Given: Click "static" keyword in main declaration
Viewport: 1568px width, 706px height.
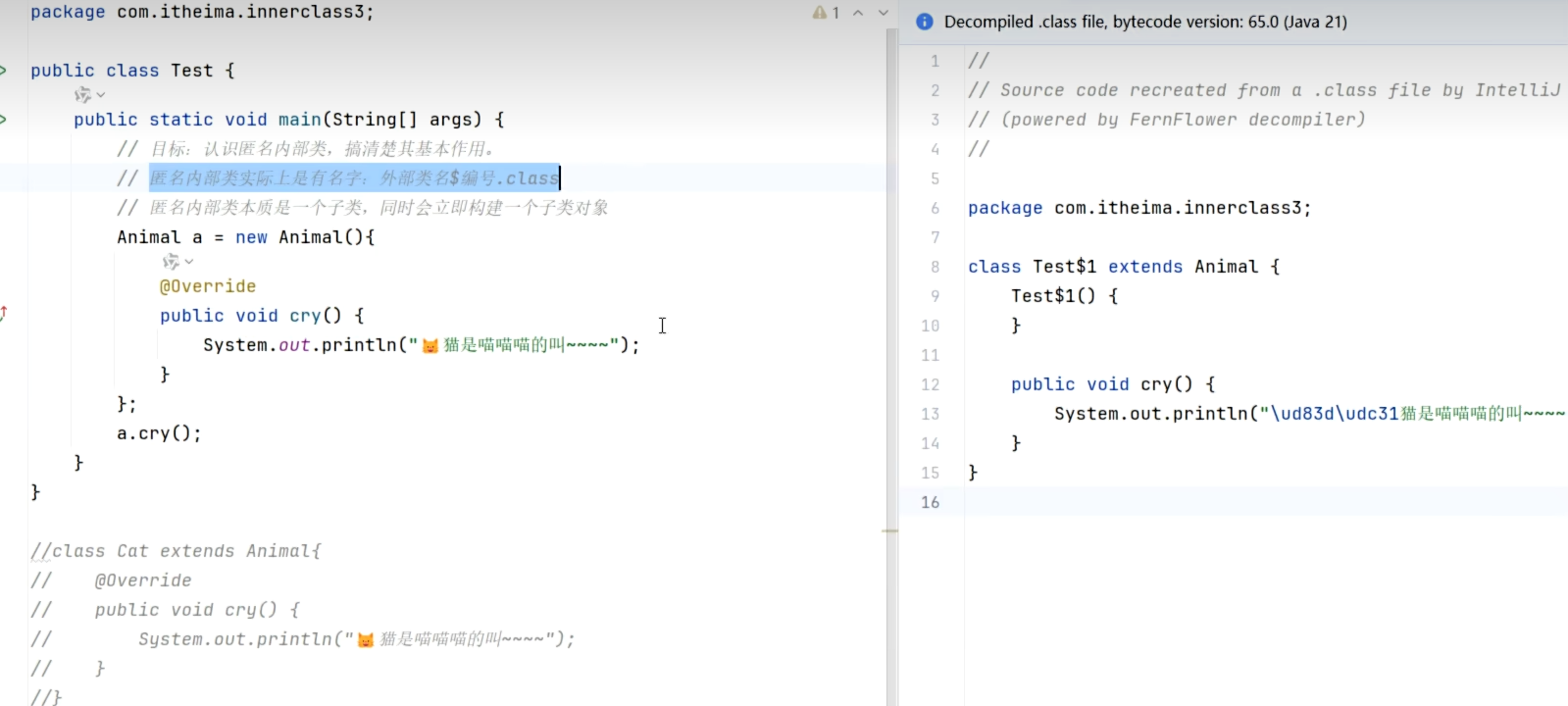Looking at the screenshot, I should click(180, 120).
